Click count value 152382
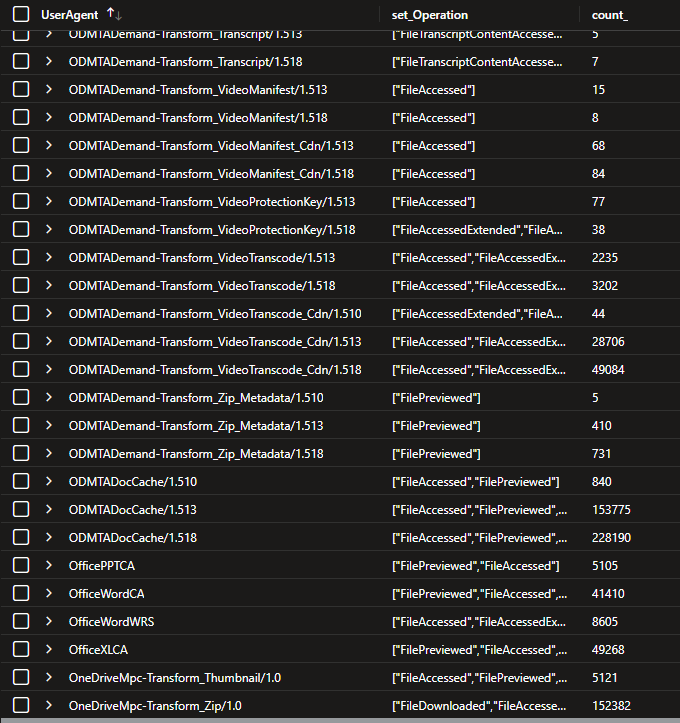 click(x=611, y=705)
